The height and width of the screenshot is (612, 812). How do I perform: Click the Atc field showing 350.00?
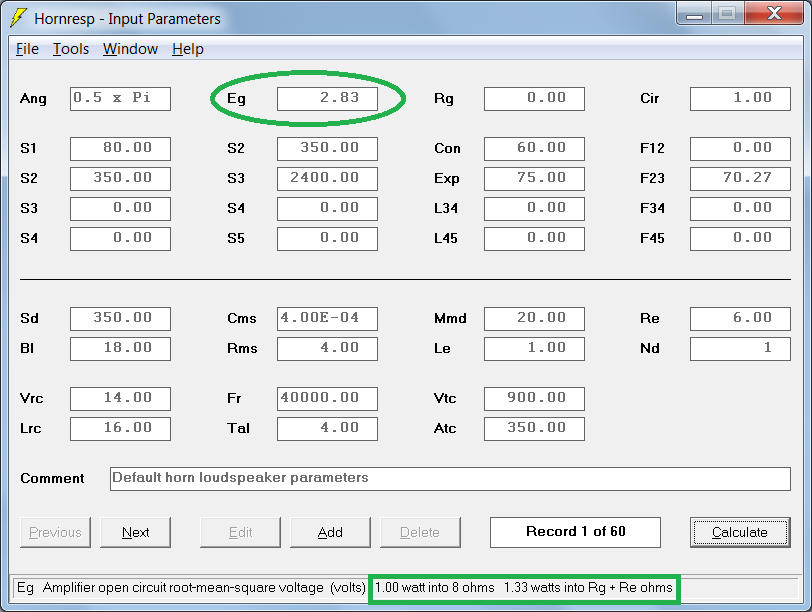pyautogui.click(x=534, y=429)
